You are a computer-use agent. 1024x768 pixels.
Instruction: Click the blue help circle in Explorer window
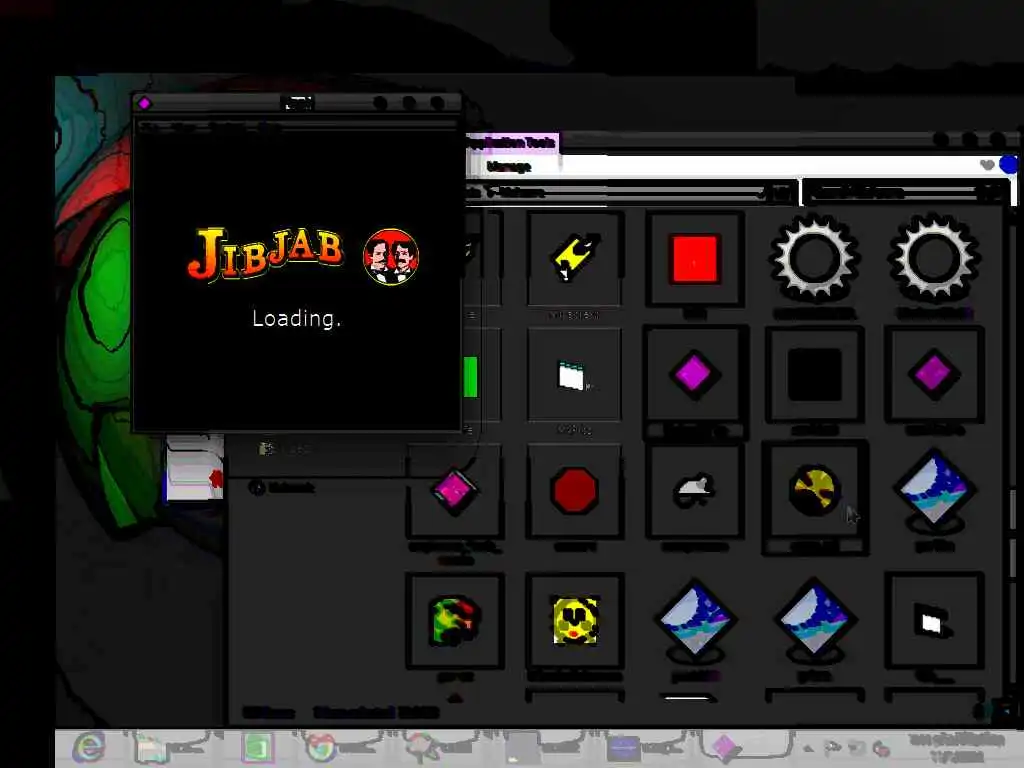tap(1009, 165)
